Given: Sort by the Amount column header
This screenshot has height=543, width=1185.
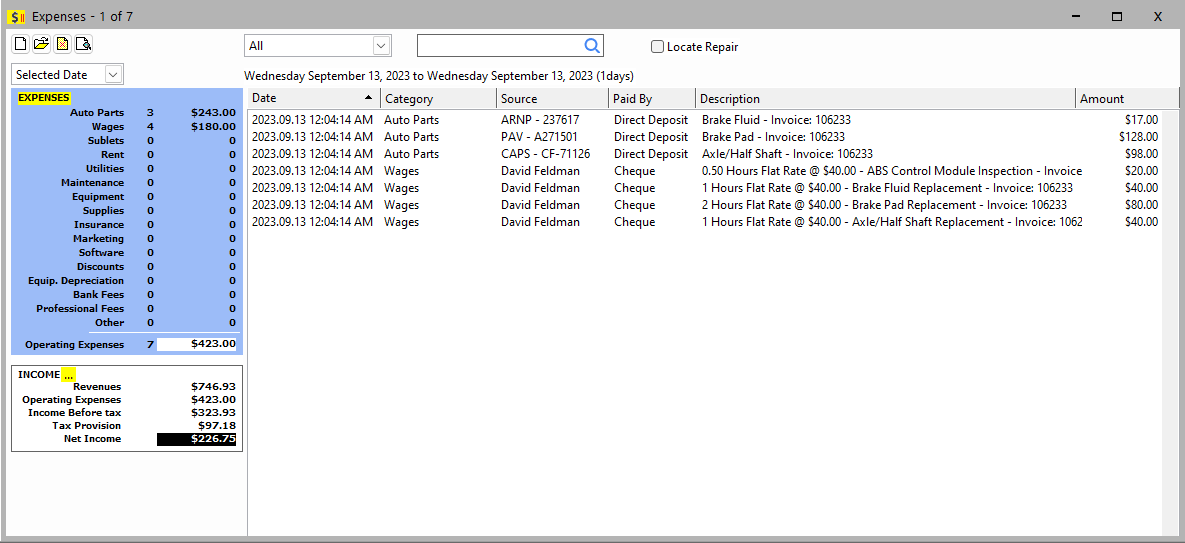Looking at the screenshot, I should pyautogui.click(x=1127, y=98).
